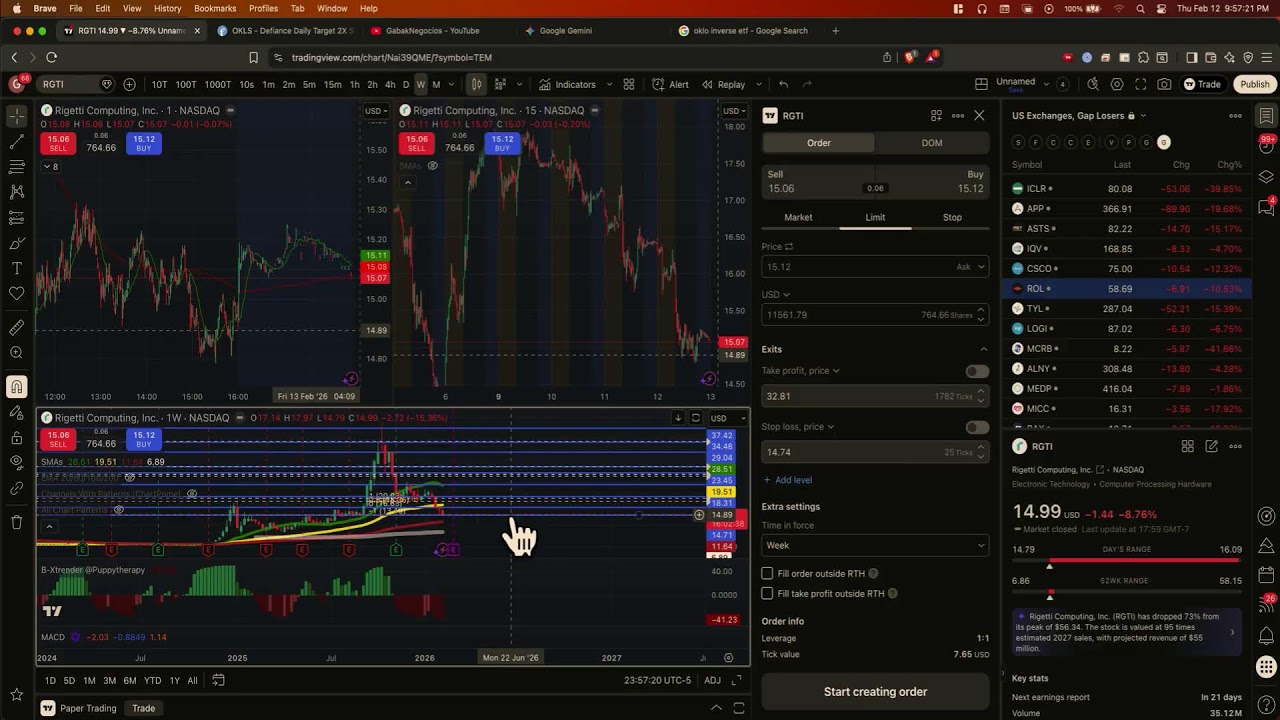The height and width of the screenshot is (720, 1280).
Task: Expand the Ask price source dropdown
Action: point(971,267)
